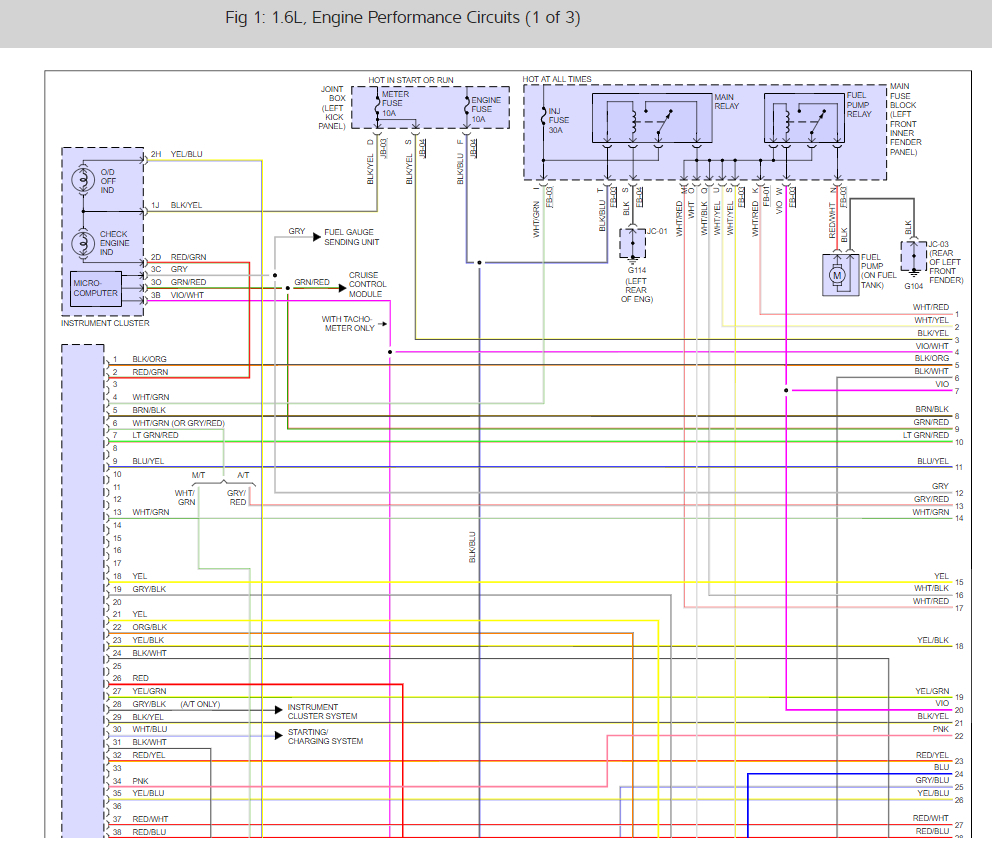Click arrow pointing to Fuel Gauge Sending Unit
Image resolution: width=992 pixels, height=847 pixels.
point(316,237)
